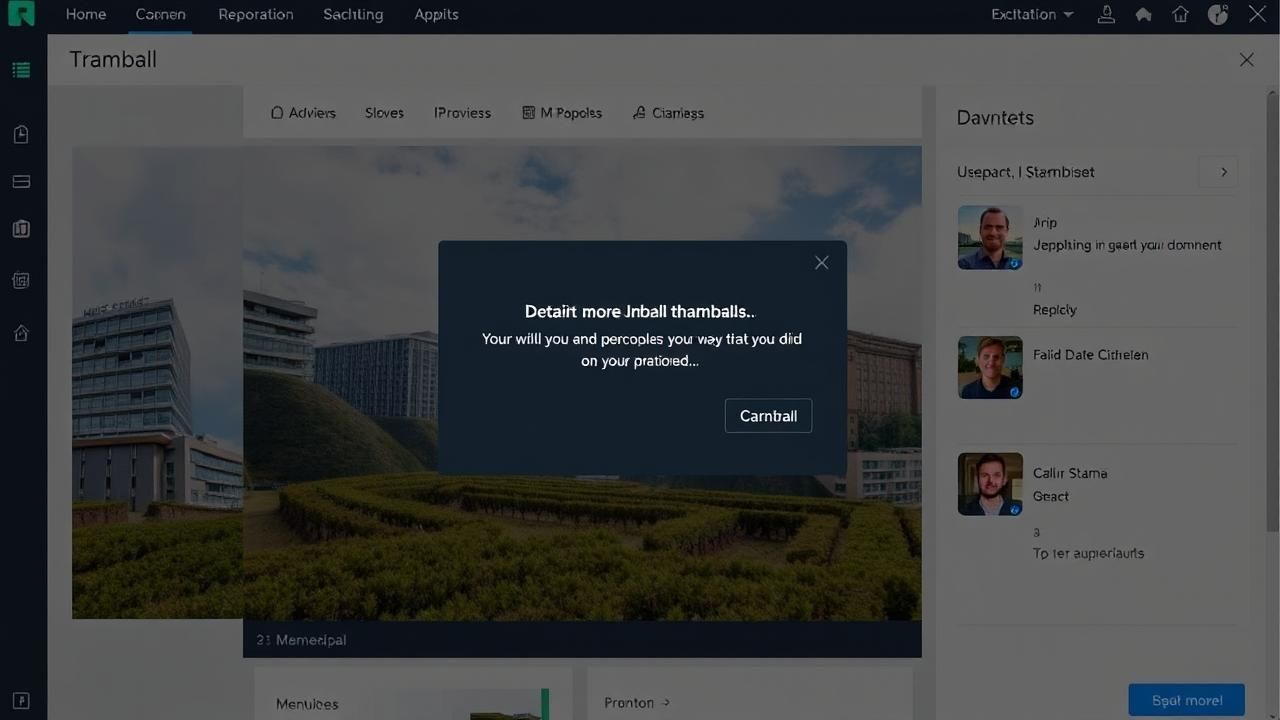1280x720 pixels.
Task: Click the card icon in left sidebar
Action: [21, 182]
